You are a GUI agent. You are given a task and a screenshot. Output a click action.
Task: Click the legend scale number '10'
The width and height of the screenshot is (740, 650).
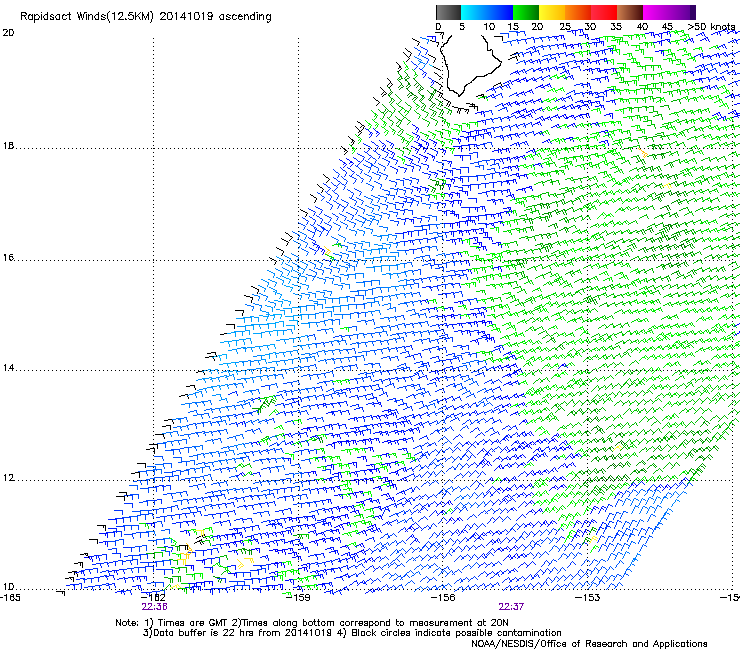[x=489, y=27]
